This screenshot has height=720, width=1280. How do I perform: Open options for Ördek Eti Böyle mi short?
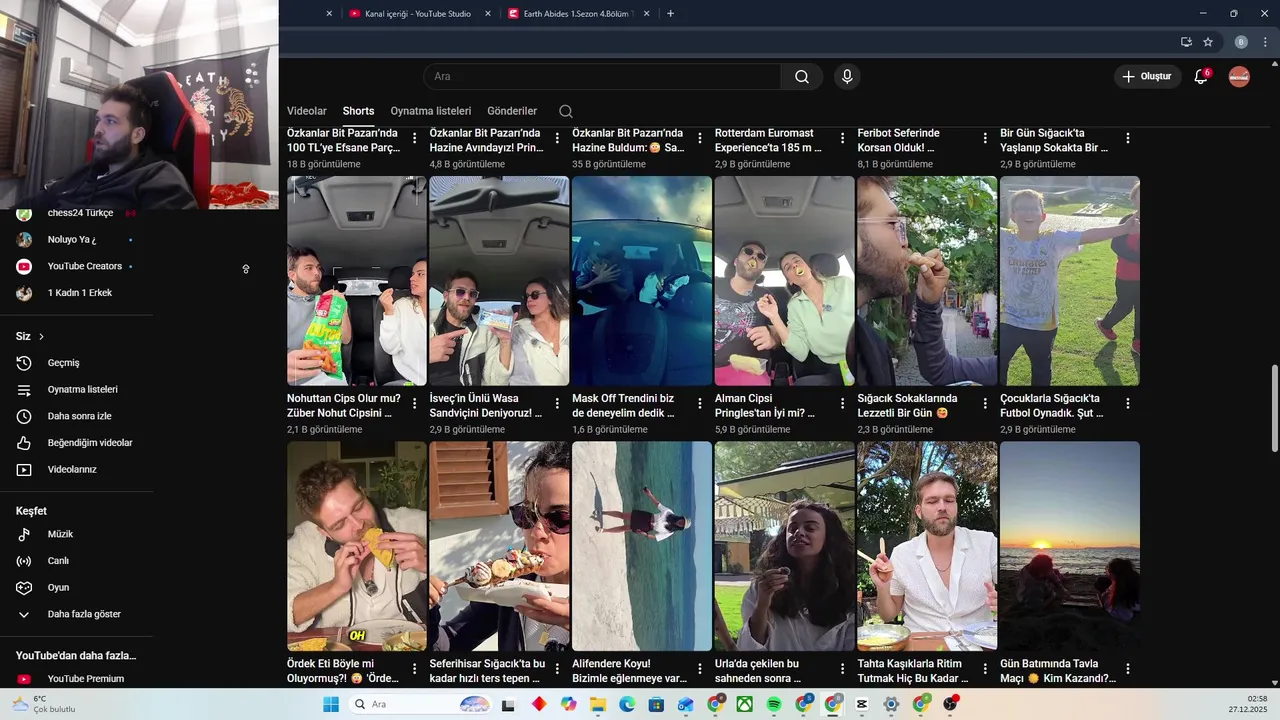[415, 669]
